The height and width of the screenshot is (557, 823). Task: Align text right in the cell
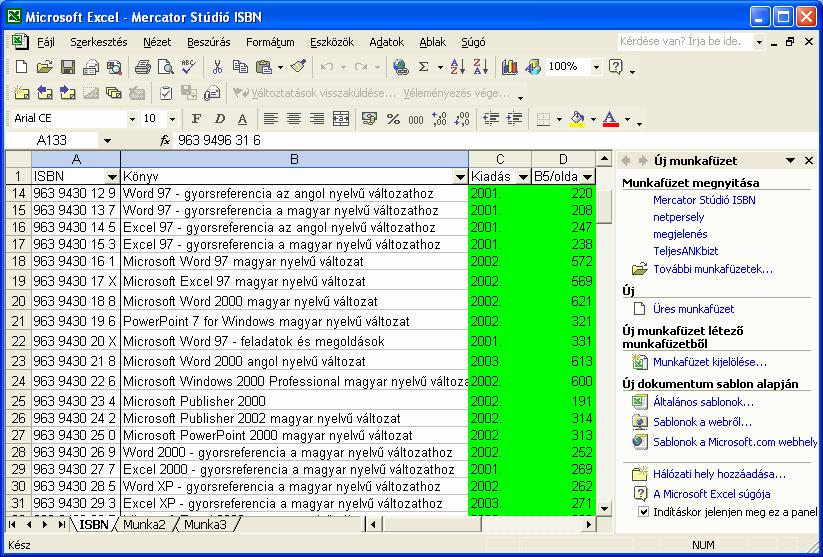pyautogui.click(x=316, y=119)
